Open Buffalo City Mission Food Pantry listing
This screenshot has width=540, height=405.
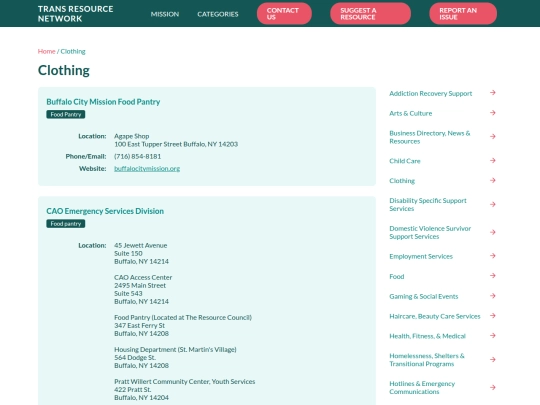103,102
